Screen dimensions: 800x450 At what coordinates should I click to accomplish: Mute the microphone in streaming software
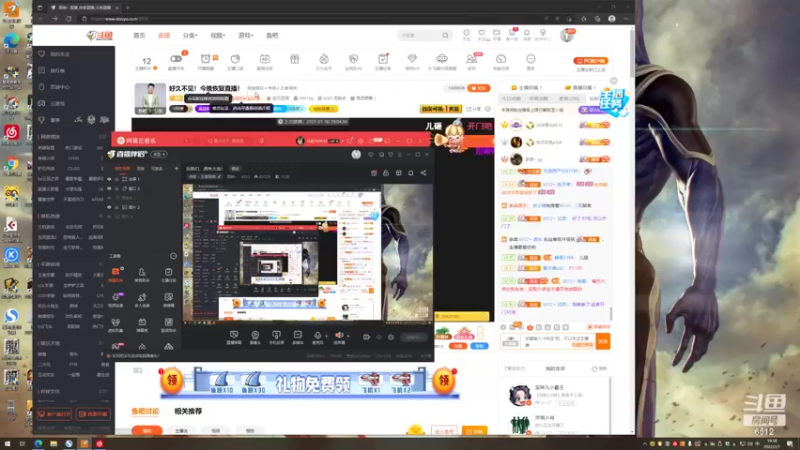click(318, 335)
